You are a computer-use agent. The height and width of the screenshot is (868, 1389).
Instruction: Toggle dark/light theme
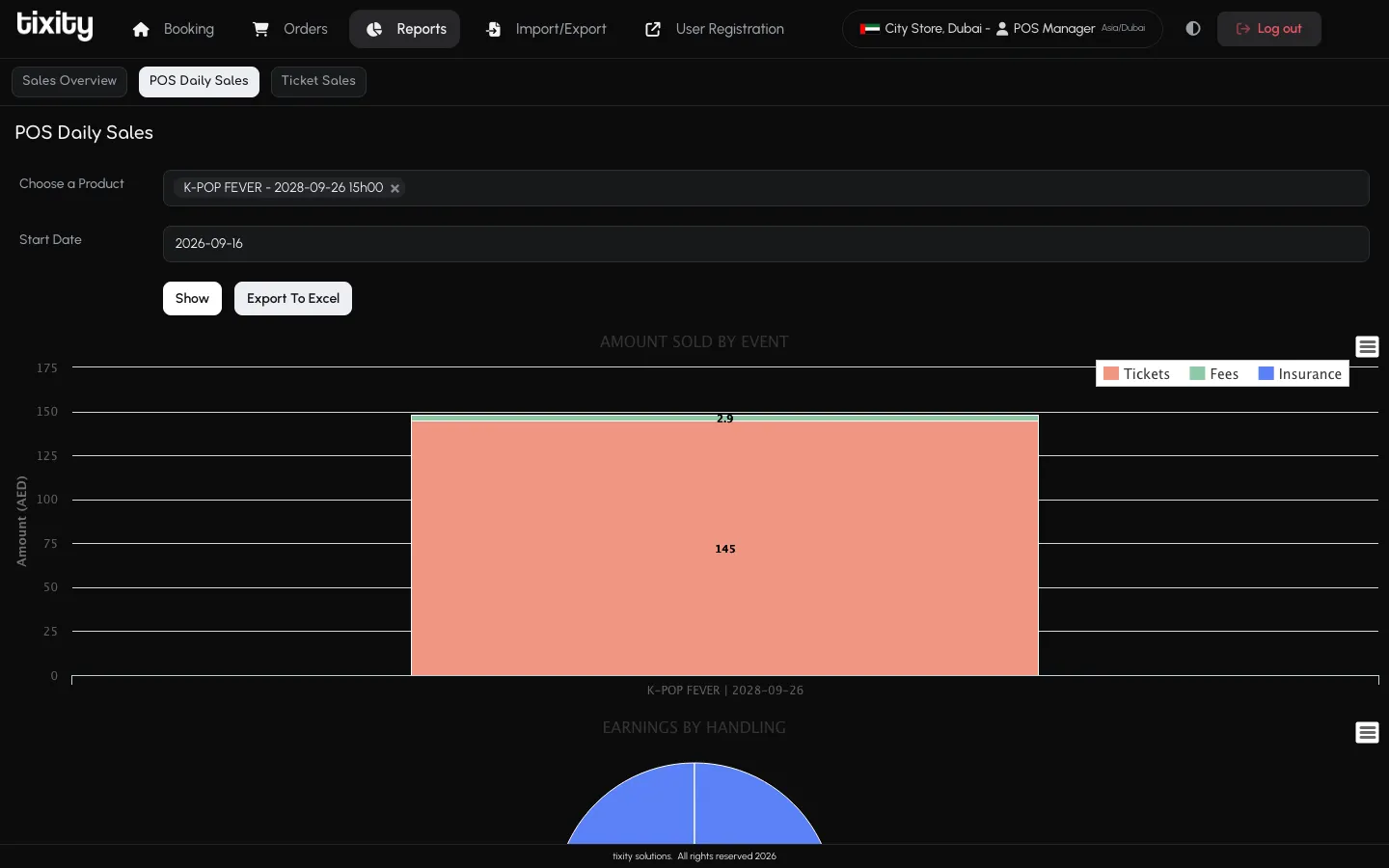(1193, 29)
